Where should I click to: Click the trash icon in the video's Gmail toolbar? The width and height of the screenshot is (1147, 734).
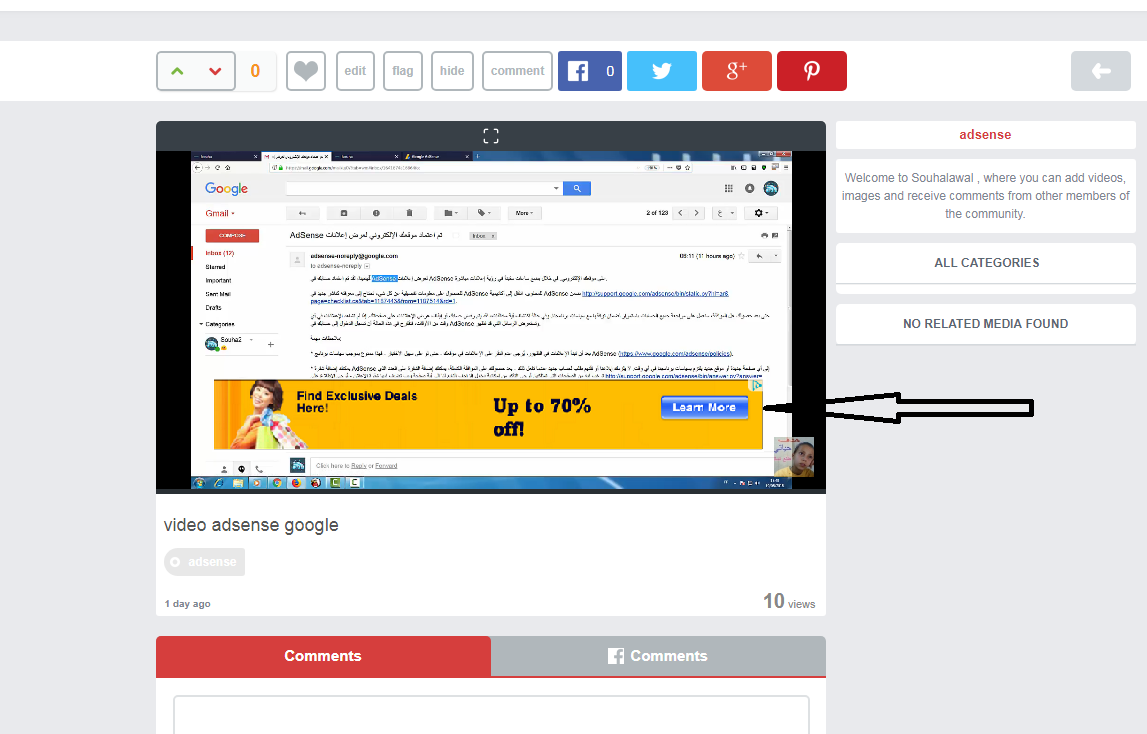(x=409, y=213)
